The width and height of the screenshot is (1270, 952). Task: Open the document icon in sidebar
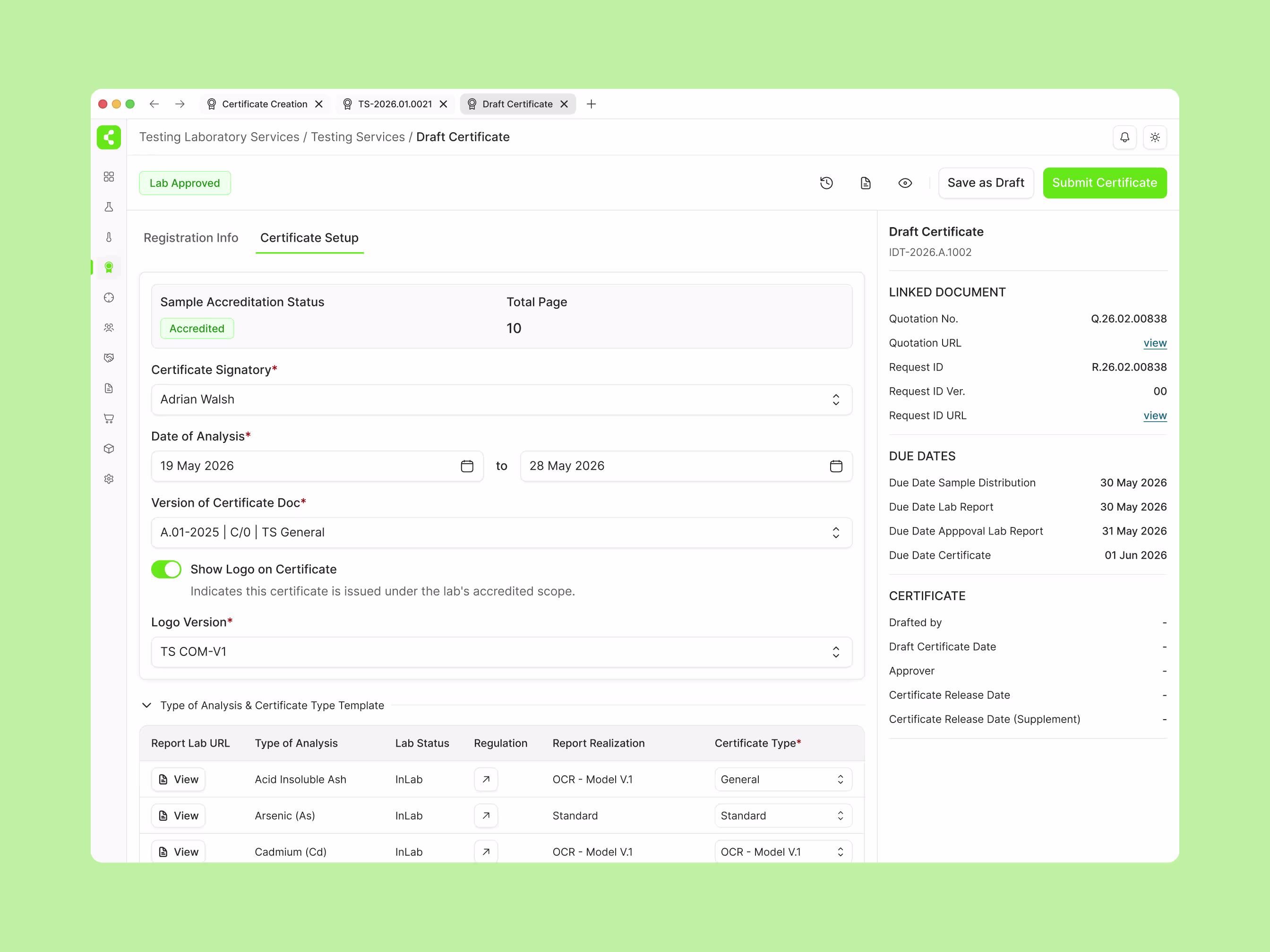coord(109,388)
